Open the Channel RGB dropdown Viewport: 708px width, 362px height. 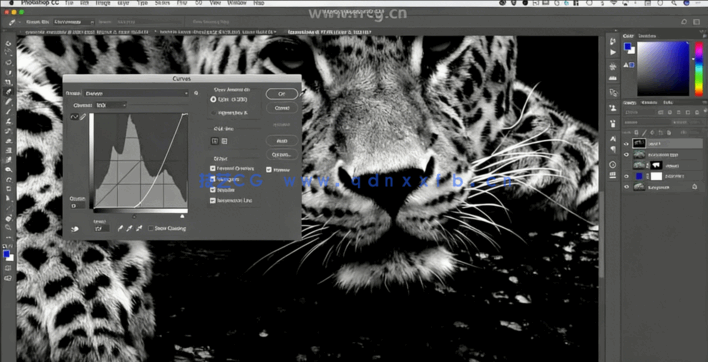111,105
